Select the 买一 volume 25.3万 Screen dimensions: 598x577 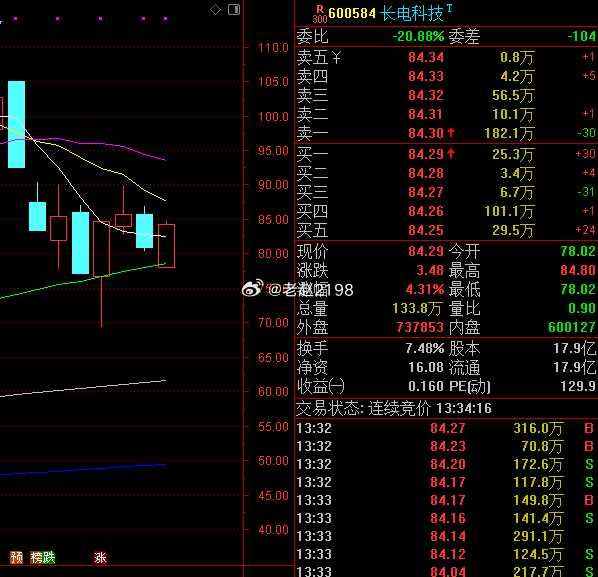pyautogui.click(x=513, y=154)
